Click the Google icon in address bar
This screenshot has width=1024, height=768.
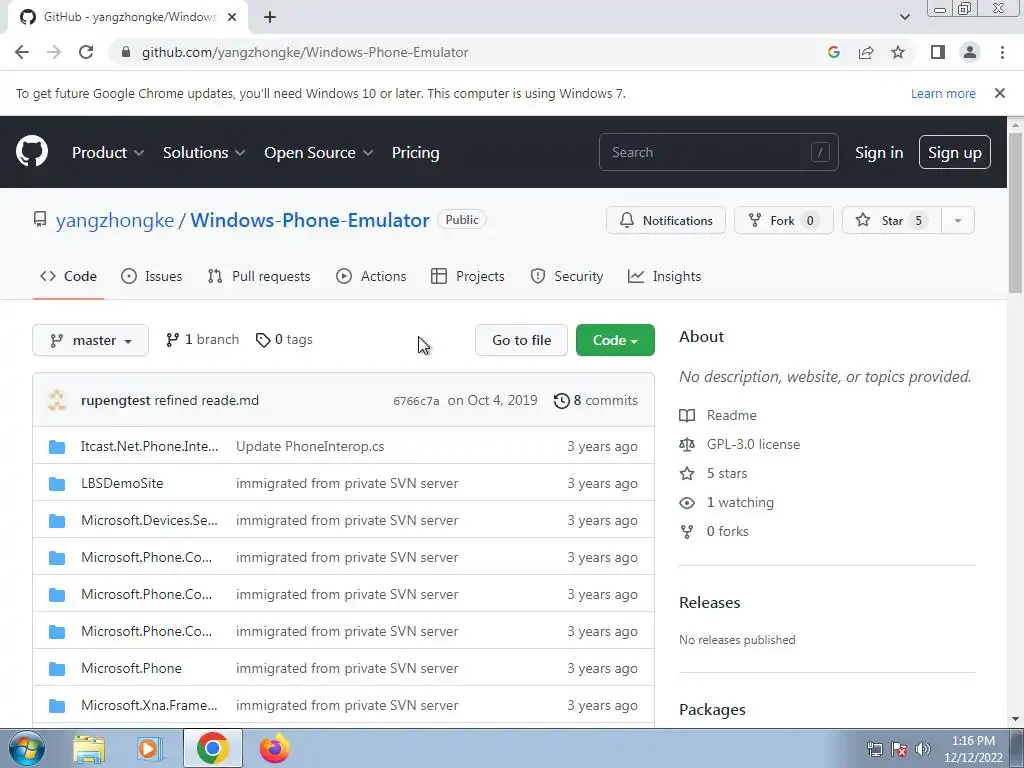(x=833, y=52)
